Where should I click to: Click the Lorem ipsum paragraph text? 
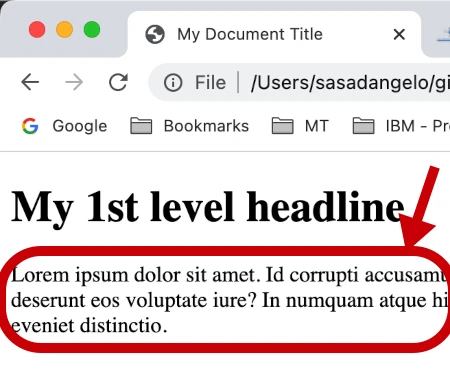point(230,300)
